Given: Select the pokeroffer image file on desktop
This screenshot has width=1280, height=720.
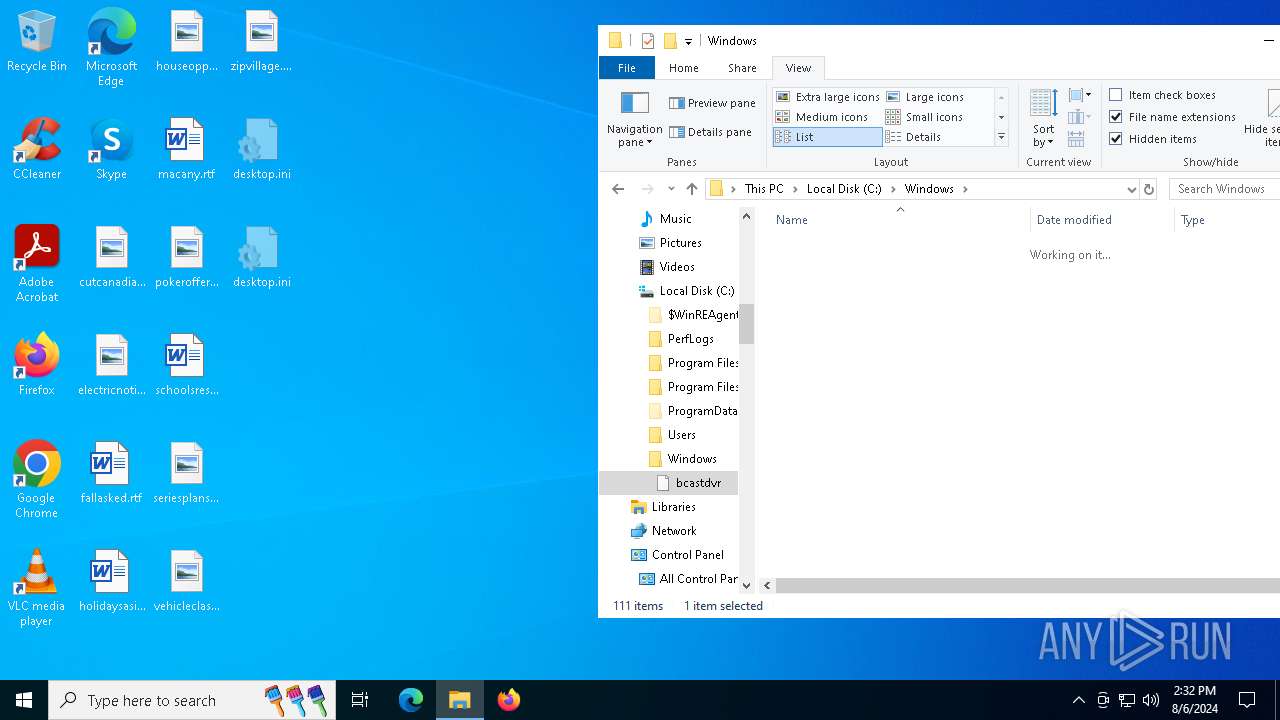Looking at the screenshot, I should [x=186, y=257].
